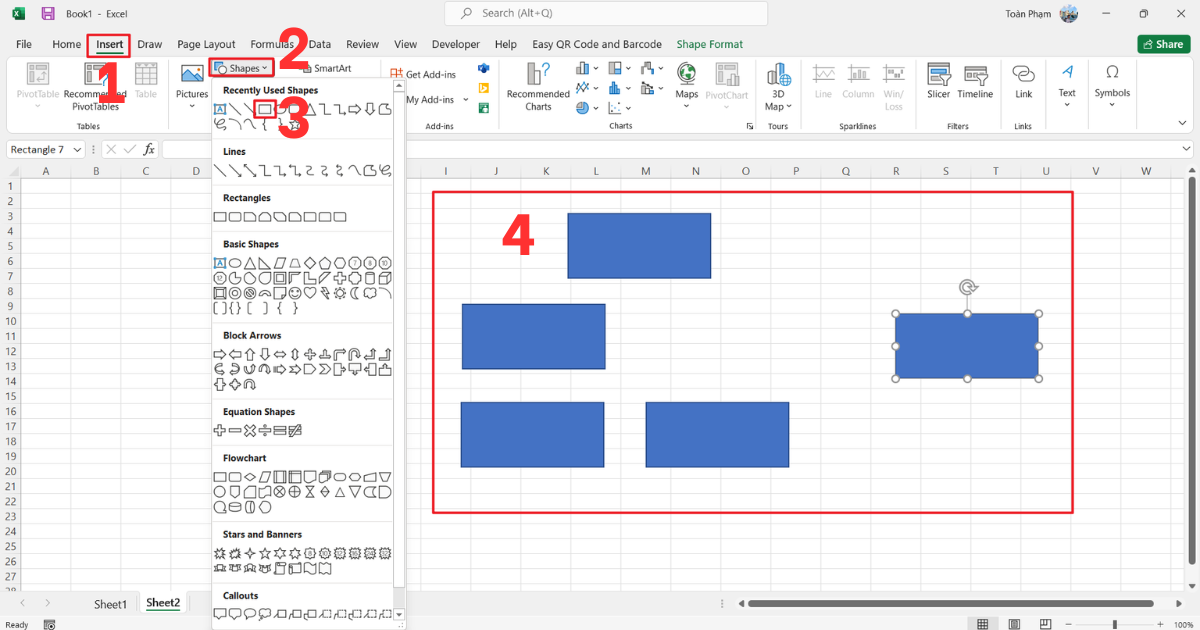Insert the right arrow from Block Arrows
Viewport: 1200px width, 630px height.
point(220,354)
